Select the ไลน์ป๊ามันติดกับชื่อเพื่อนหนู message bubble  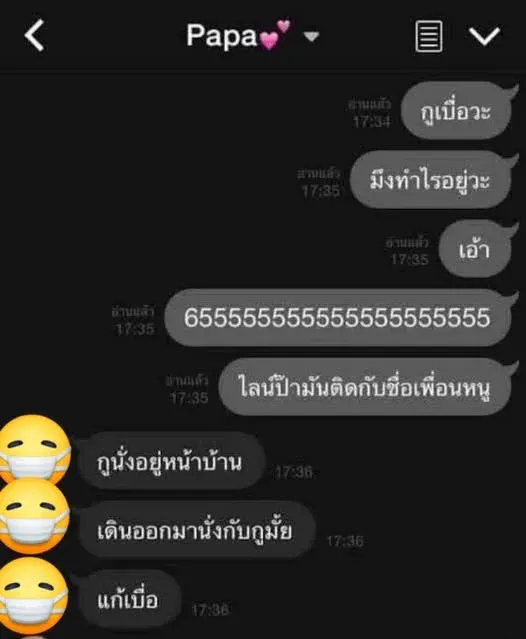click(x=365, y=386)
